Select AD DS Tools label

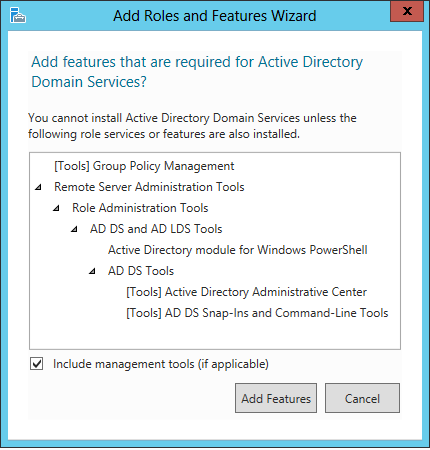click(141, 271)
